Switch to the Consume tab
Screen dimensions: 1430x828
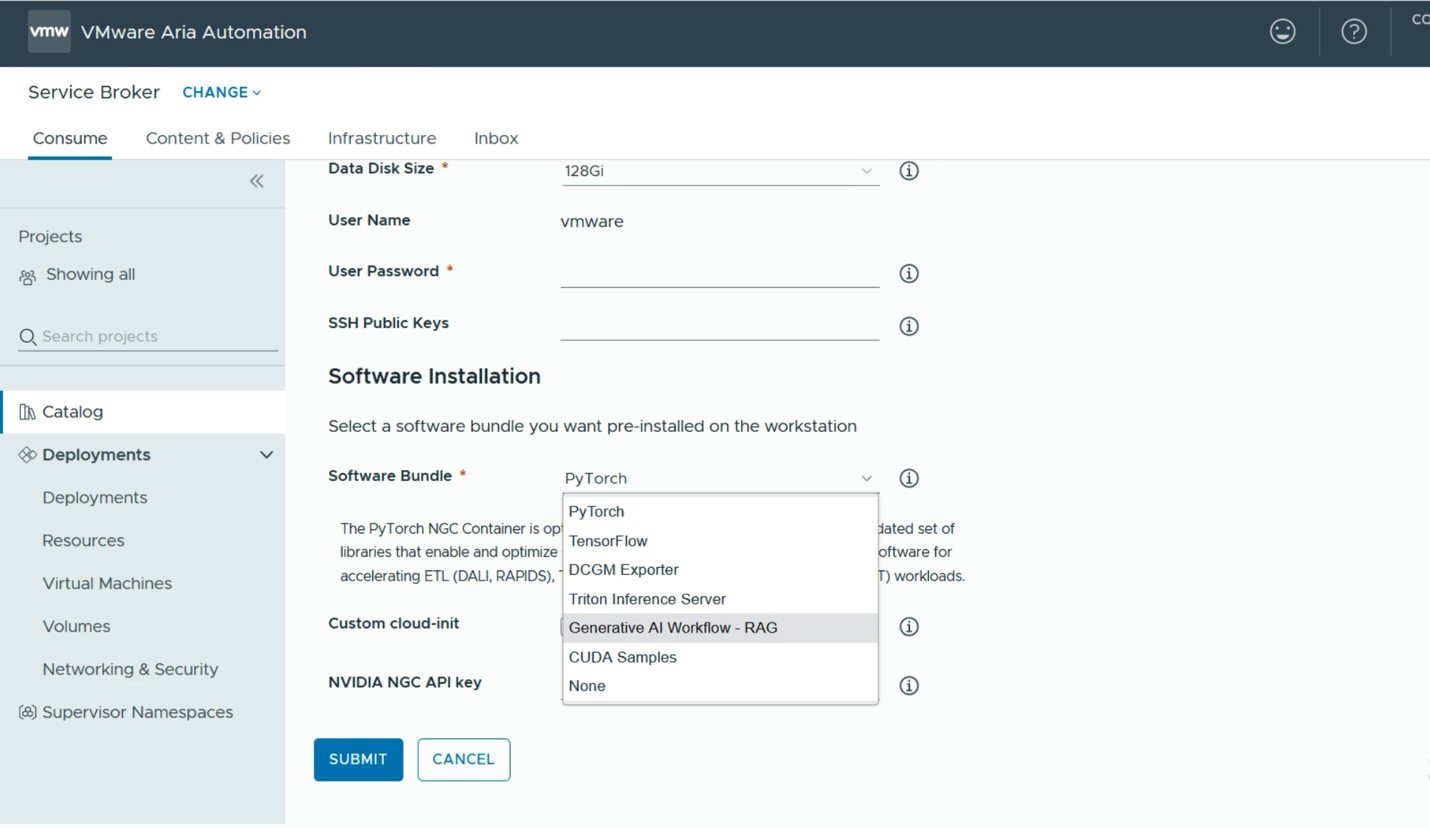[x=70, y=138]
